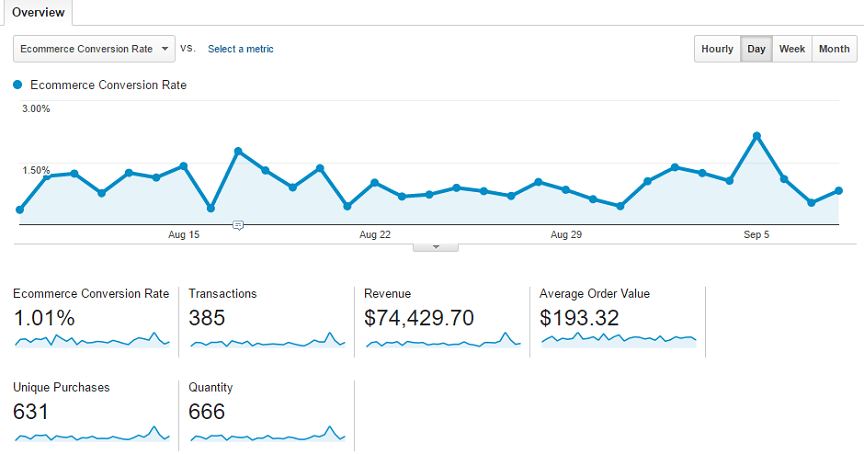864x454 pixels.
Task: Click the Unique Purchases title
Action: point(61,387)
